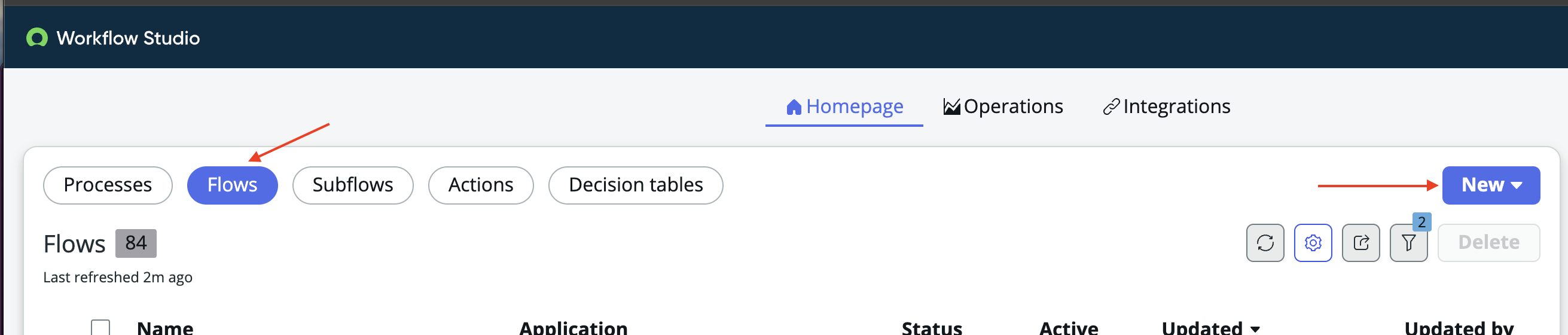Click the Status column header
This screenshot has height=335, width=1568.
[931, 328]
